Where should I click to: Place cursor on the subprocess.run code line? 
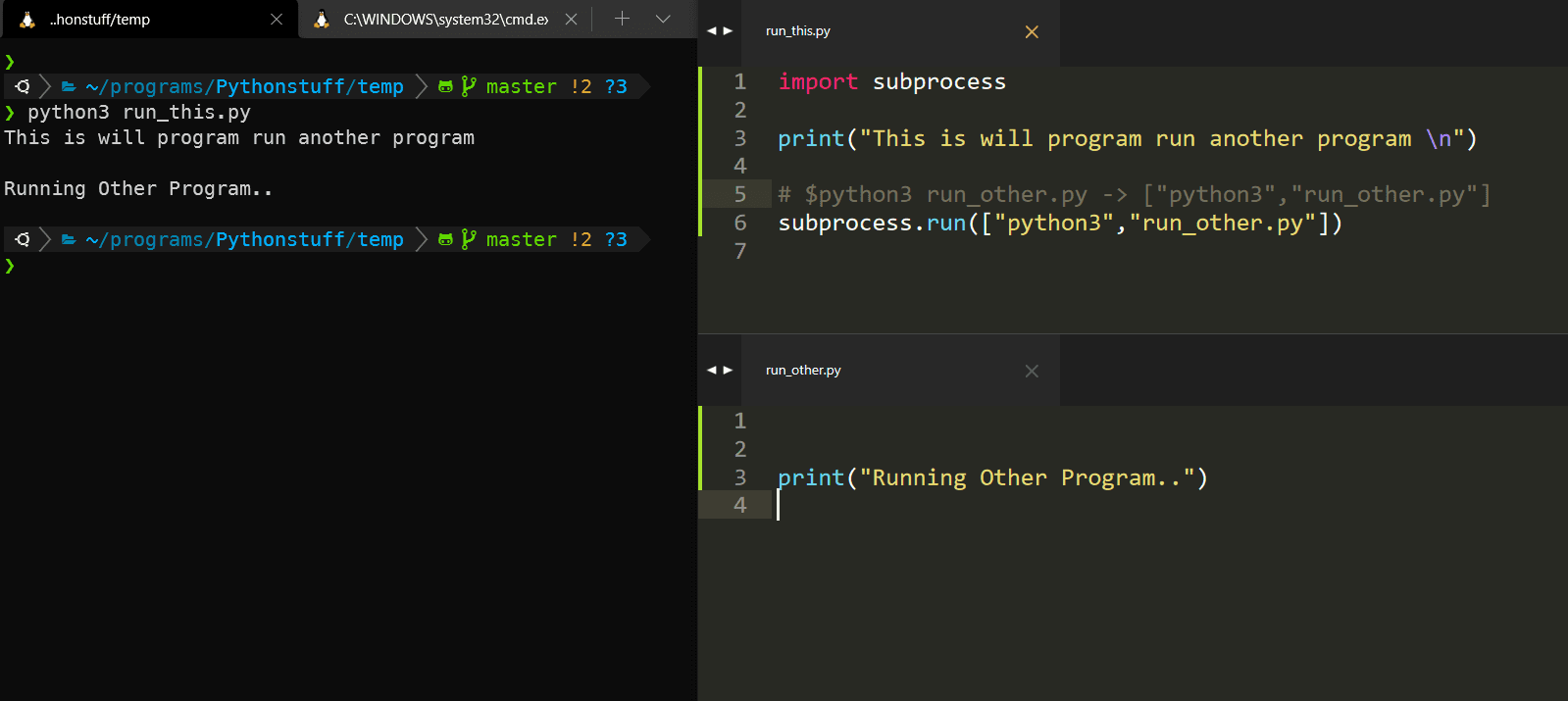[x=1059, y=224]
